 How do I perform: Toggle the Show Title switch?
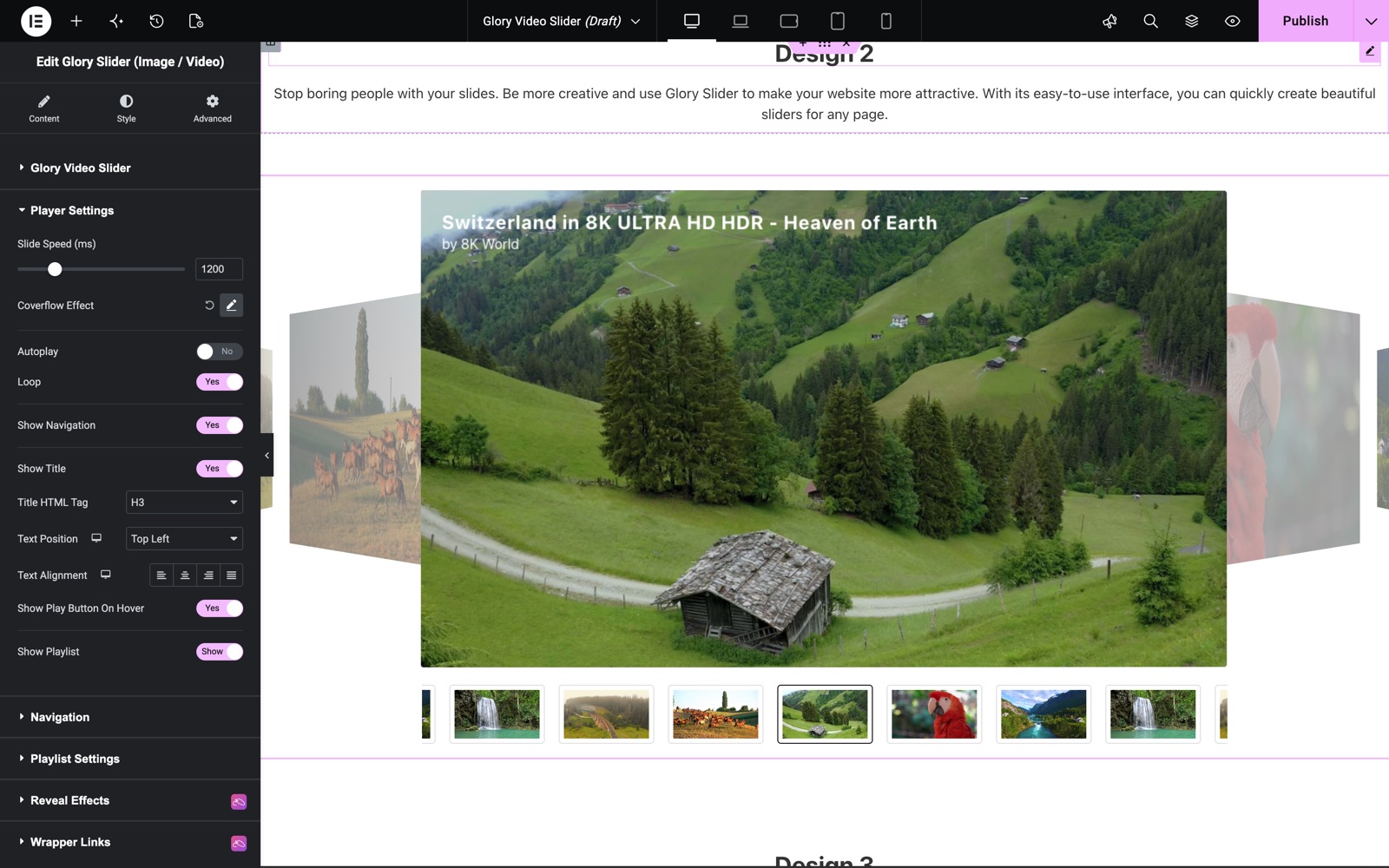(x=220, y=469)
